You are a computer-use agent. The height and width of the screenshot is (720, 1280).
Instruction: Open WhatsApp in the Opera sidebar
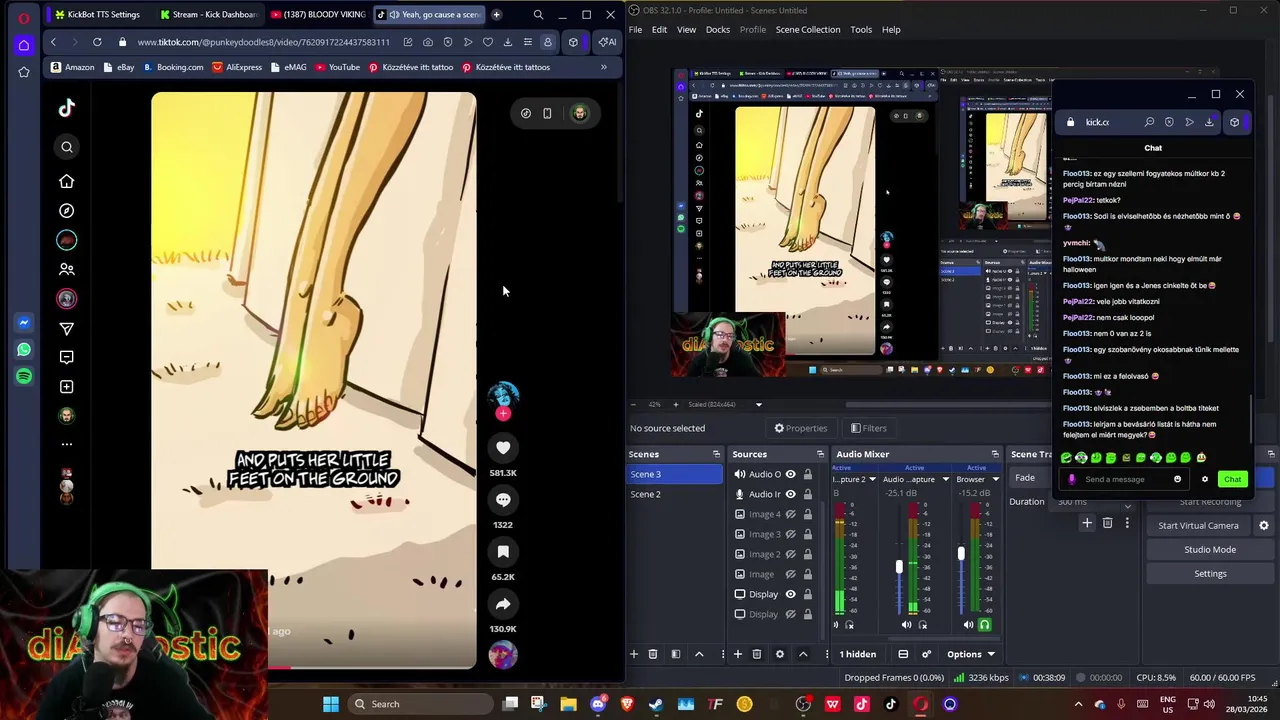(24, 350)
